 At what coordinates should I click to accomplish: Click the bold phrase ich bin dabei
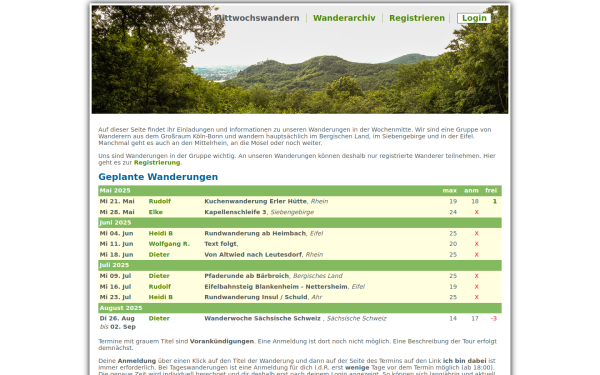point(465,361)
